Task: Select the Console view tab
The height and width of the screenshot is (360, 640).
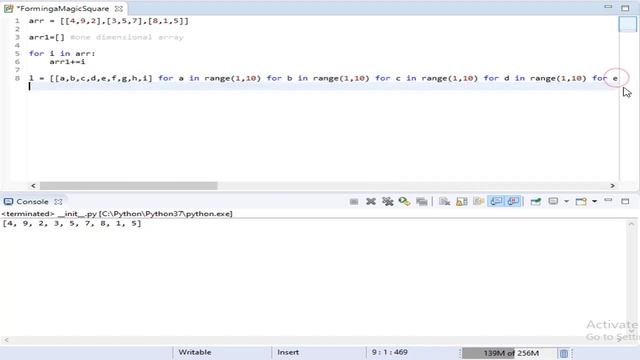Action: [32, 202]
